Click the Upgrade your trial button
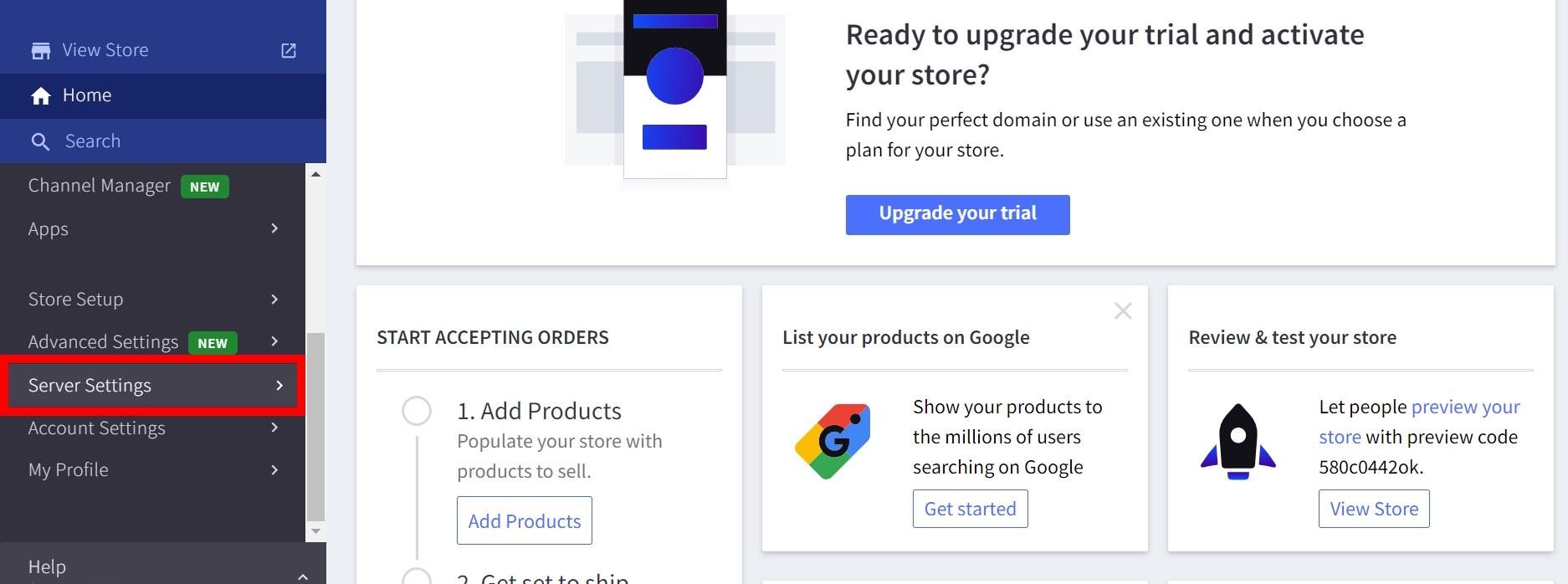 click(957, 214)
